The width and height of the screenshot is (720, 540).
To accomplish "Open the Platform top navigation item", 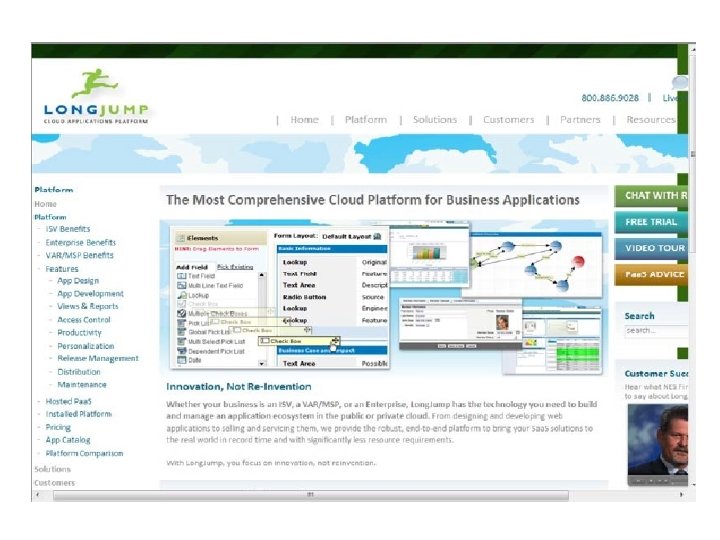I will (366, 120).
